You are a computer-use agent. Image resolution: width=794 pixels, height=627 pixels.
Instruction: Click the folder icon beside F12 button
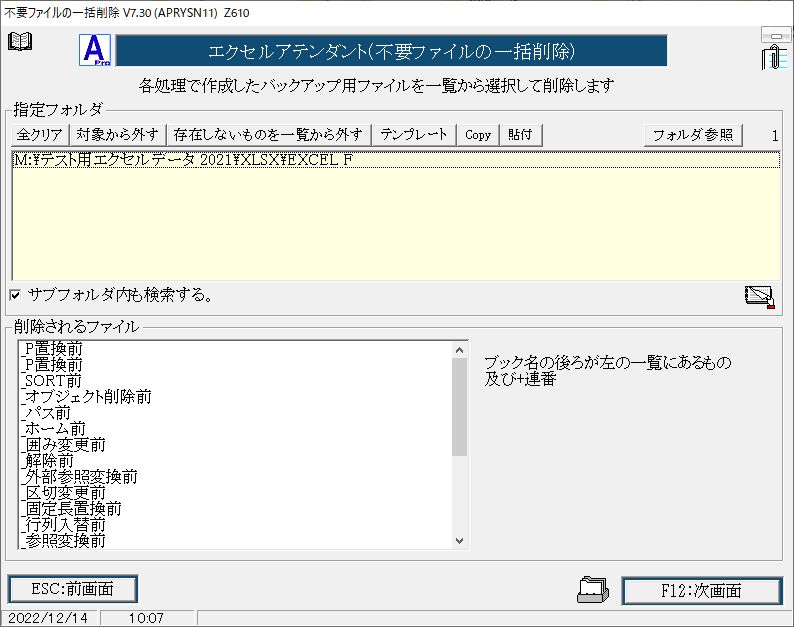click(x=593, y=590)
